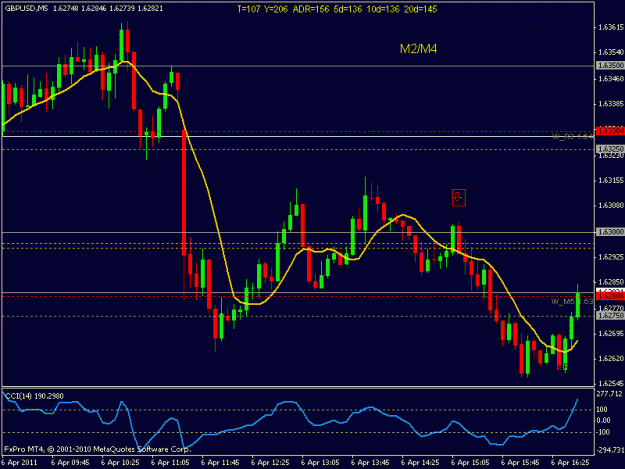The width and height of the screenshot is (625, 469).
Task: Click the 1.63615 price scale value
Action: (611, 27)
